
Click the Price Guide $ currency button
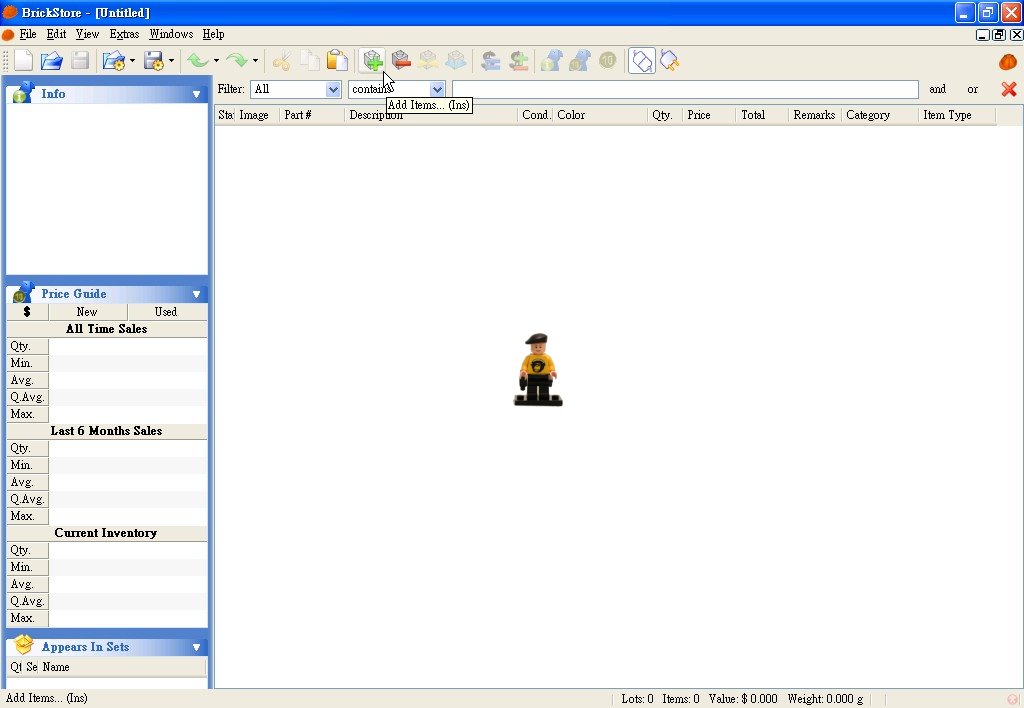27,312
